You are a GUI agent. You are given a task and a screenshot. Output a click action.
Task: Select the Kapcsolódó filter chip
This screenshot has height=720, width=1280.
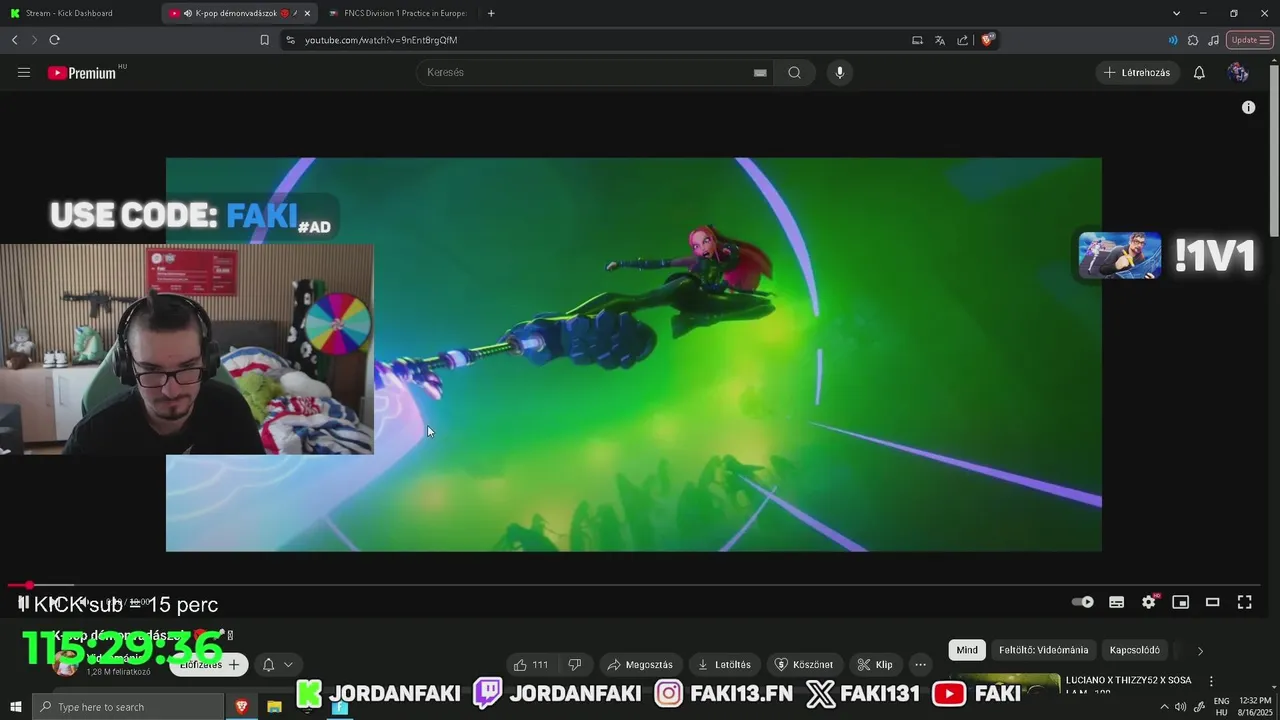(1135, 650)
